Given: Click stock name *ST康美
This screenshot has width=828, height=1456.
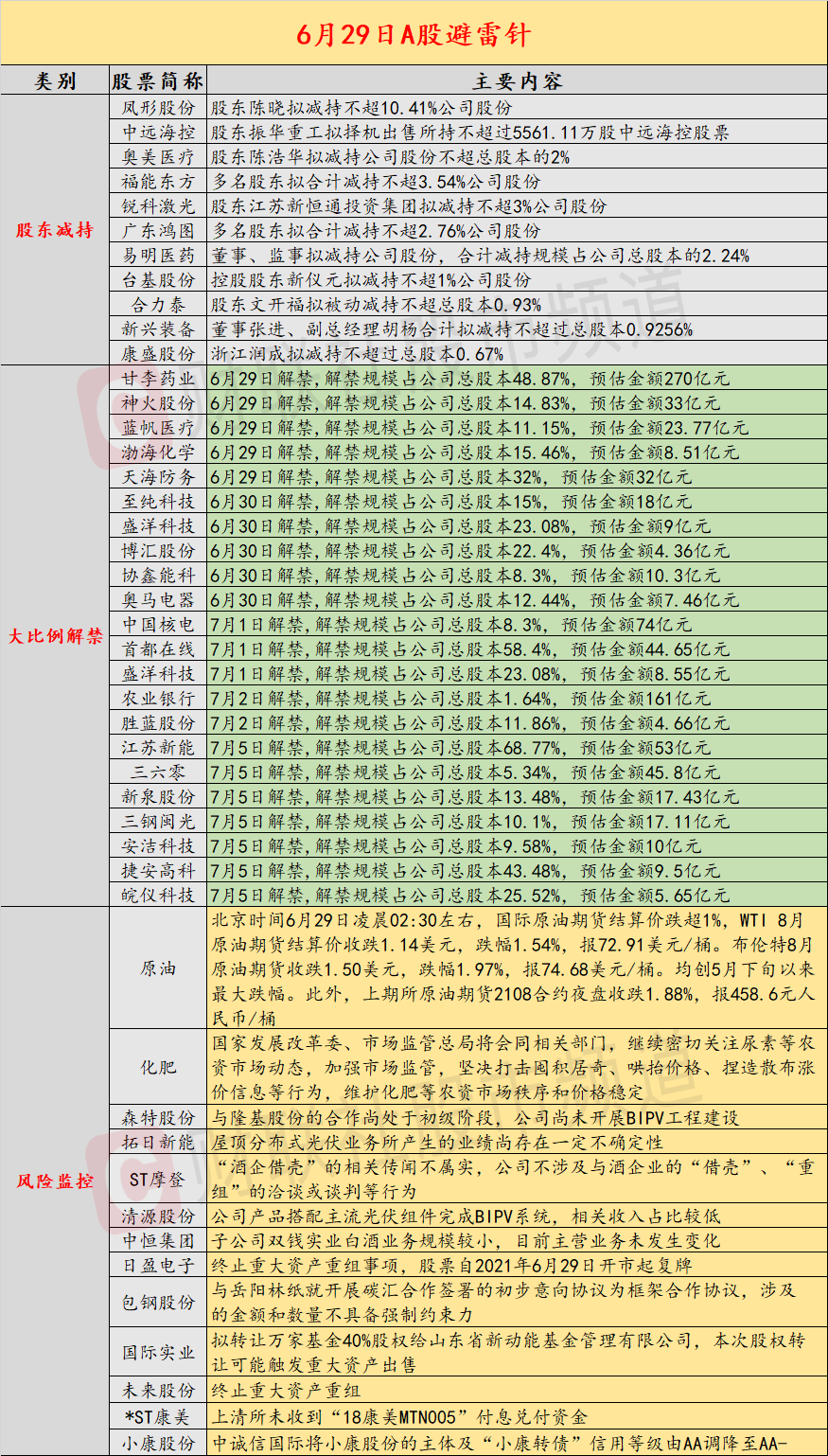Looking at the screenshot, I should pyautogui.click(x=158, y=1417).
